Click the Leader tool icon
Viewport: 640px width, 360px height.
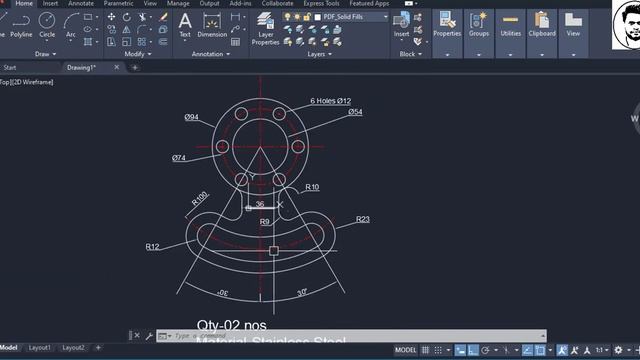pyautogui.click(x=236, y=29)
